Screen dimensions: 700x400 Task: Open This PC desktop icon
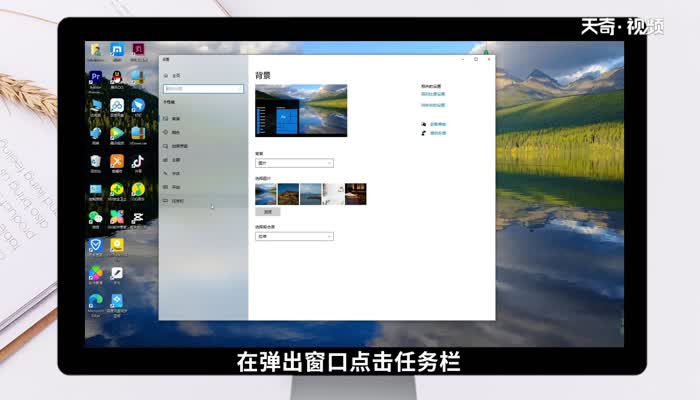pos(96,107)
